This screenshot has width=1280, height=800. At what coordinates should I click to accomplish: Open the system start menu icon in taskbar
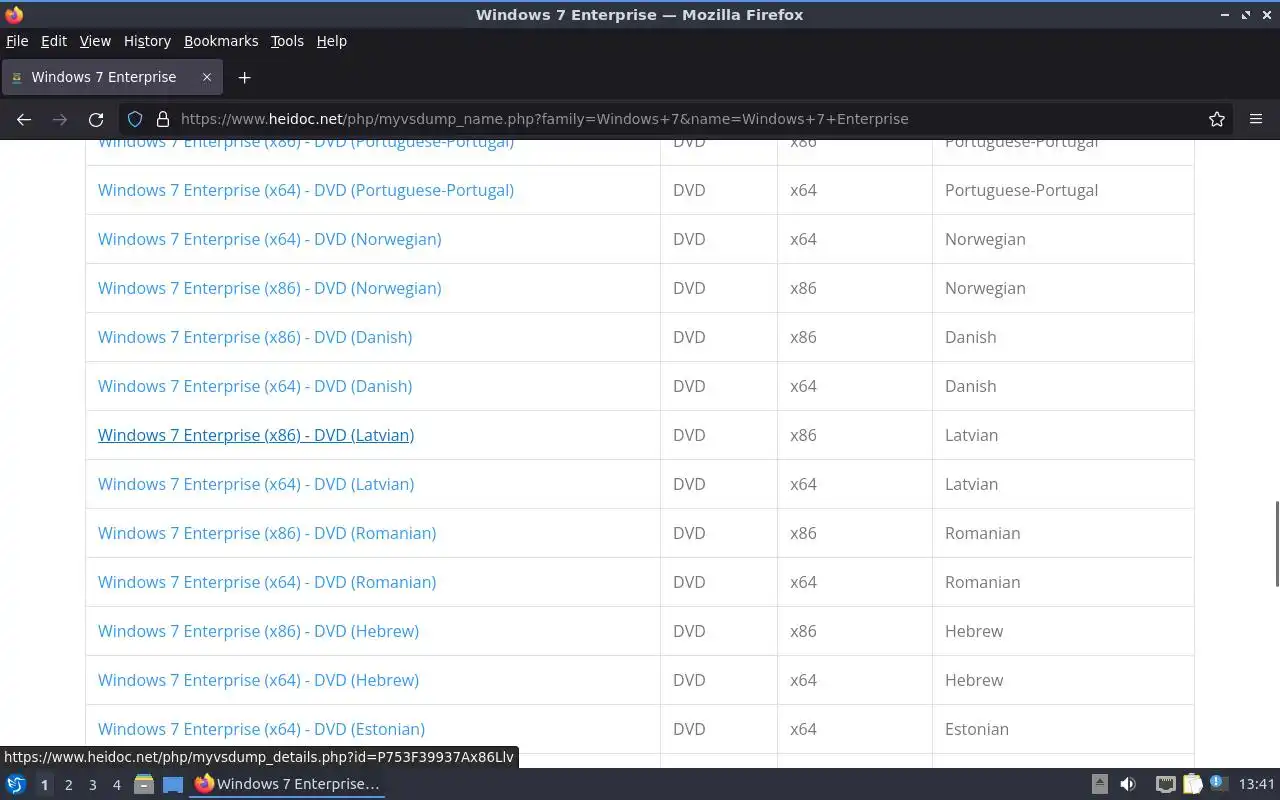16,784
